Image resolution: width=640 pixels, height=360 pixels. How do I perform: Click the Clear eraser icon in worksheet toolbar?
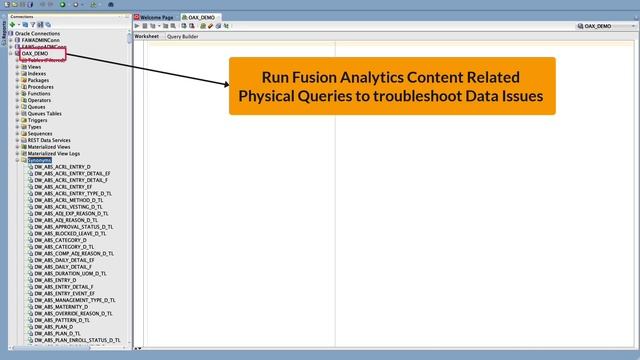pyautogui.click(x=210, y=26)
